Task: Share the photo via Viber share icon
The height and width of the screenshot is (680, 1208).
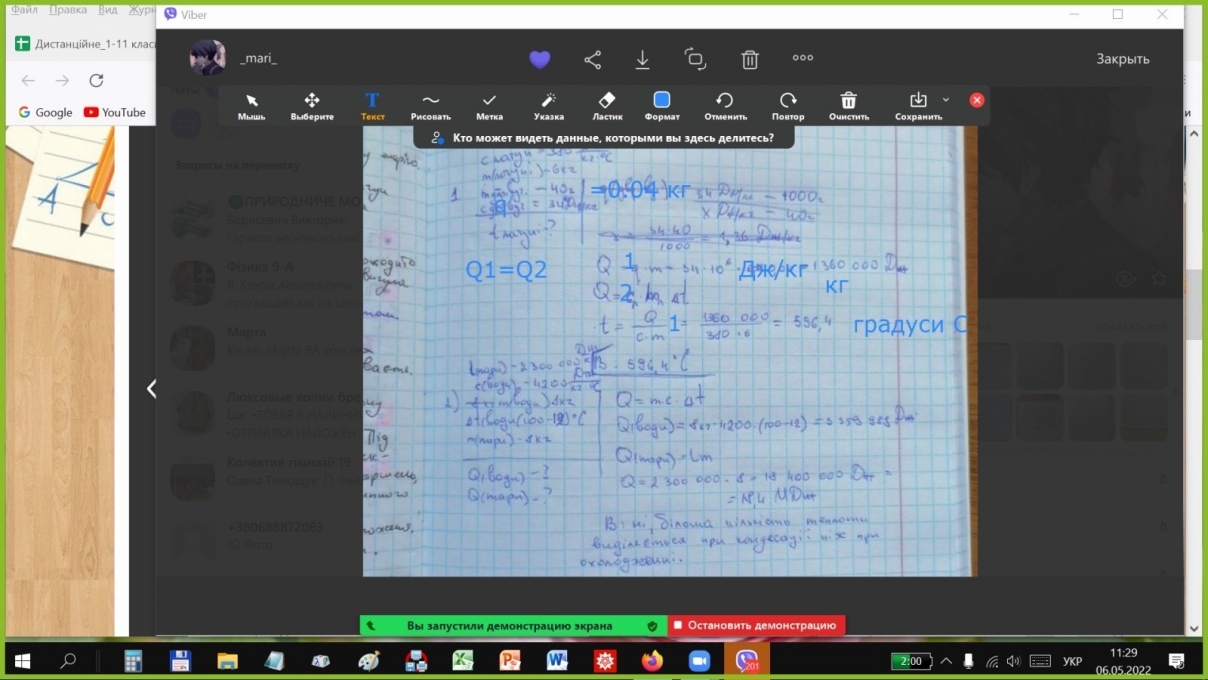Action: pyautogui.click(x=592, y=59)
